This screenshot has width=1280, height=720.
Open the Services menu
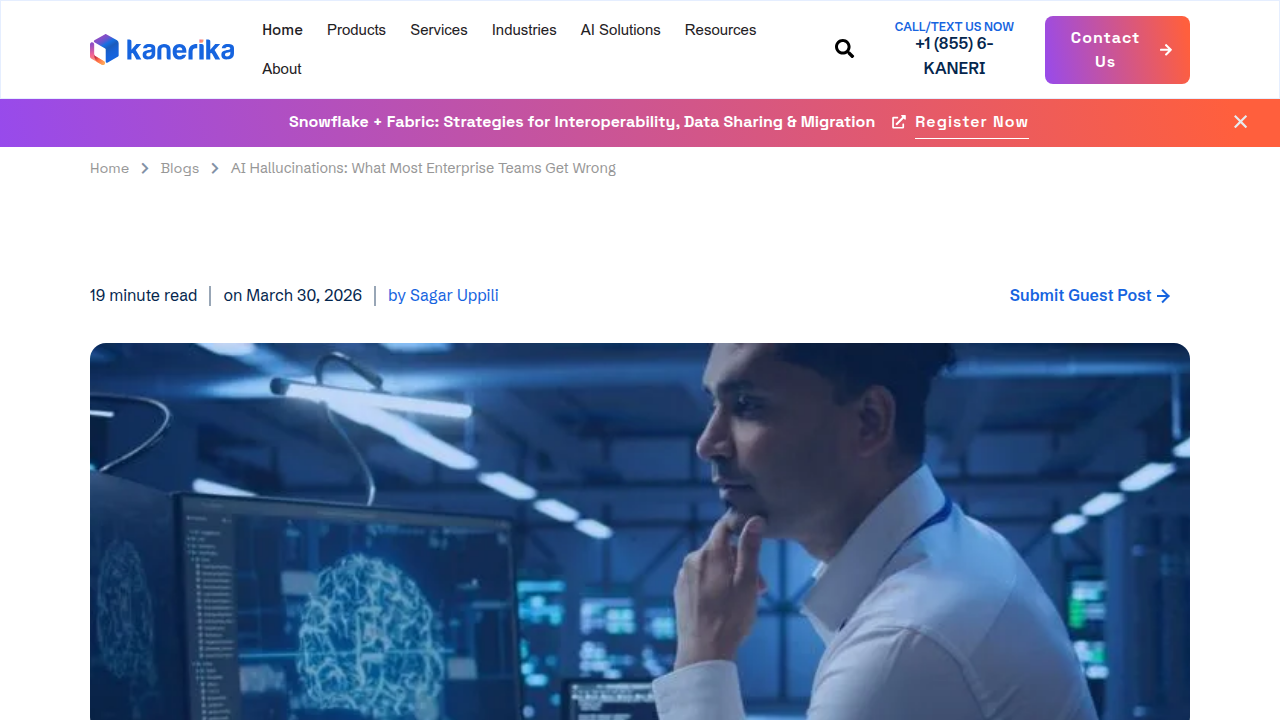(439, 30)
